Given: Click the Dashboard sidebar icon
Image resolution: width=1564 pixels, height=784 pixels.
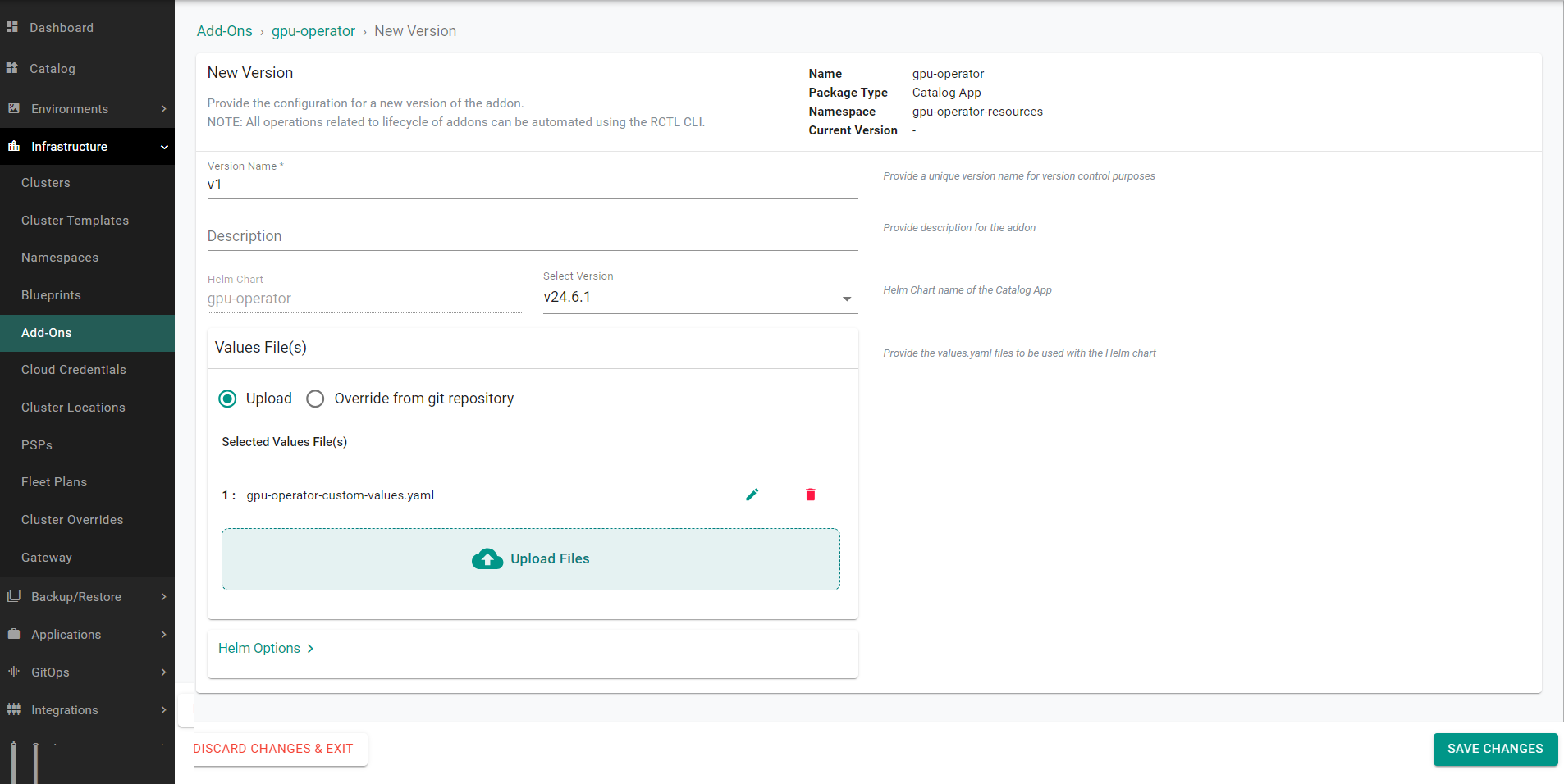Looking at the screenshot, I should tap(12, 27).
